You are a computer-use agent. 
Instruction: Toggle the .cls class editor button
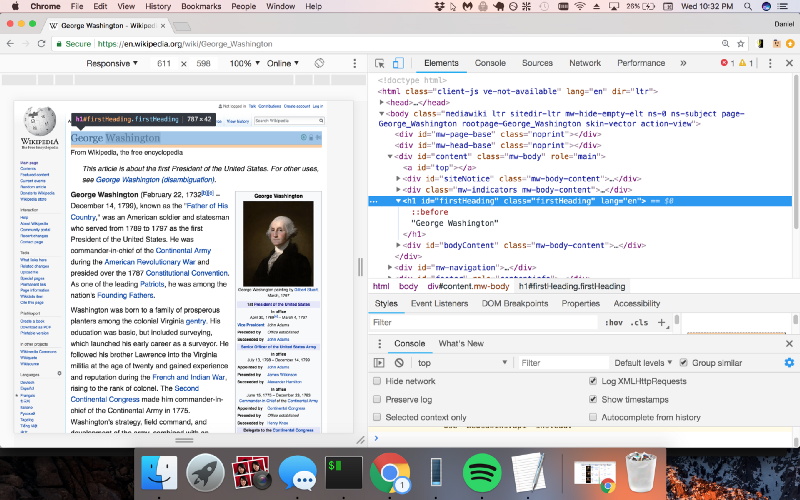tap(639, 322)
